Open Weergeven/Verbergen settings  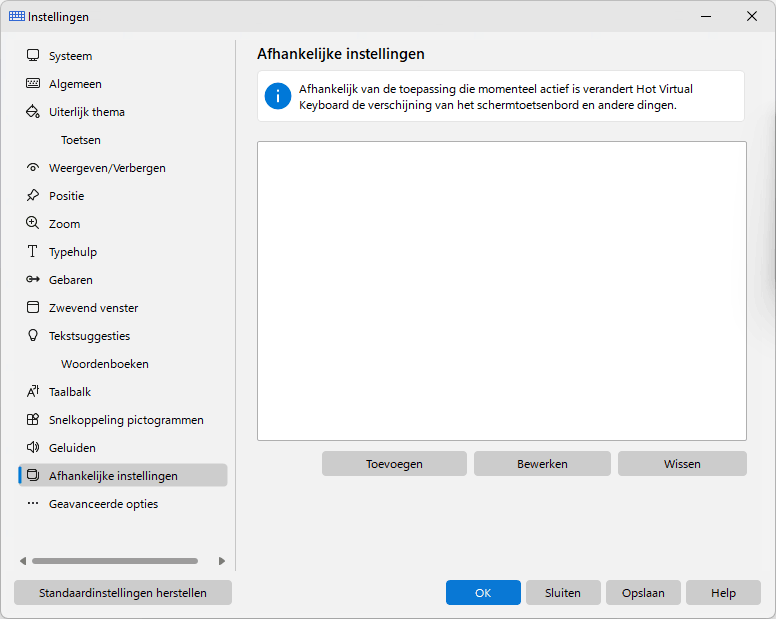pyautogui.click(x=123, y=168)
